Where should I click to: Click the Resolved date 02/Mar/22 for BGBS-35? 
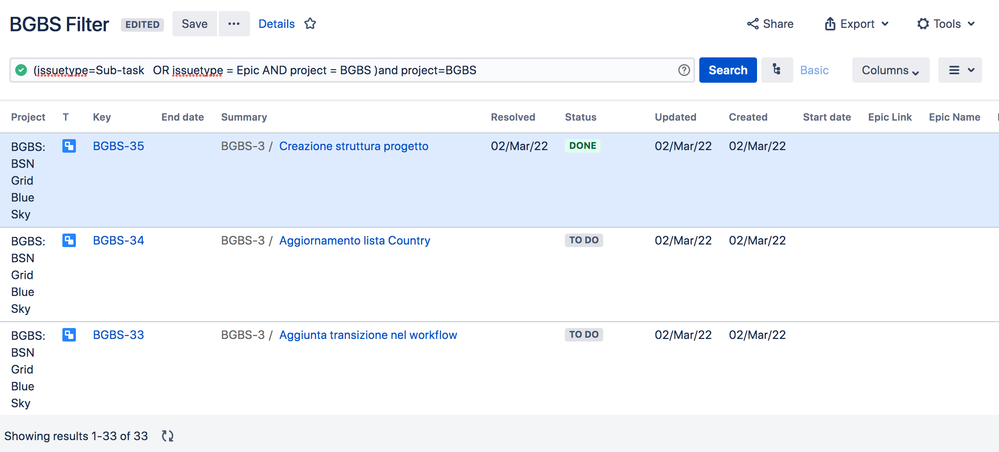click(x=519, y=146)
